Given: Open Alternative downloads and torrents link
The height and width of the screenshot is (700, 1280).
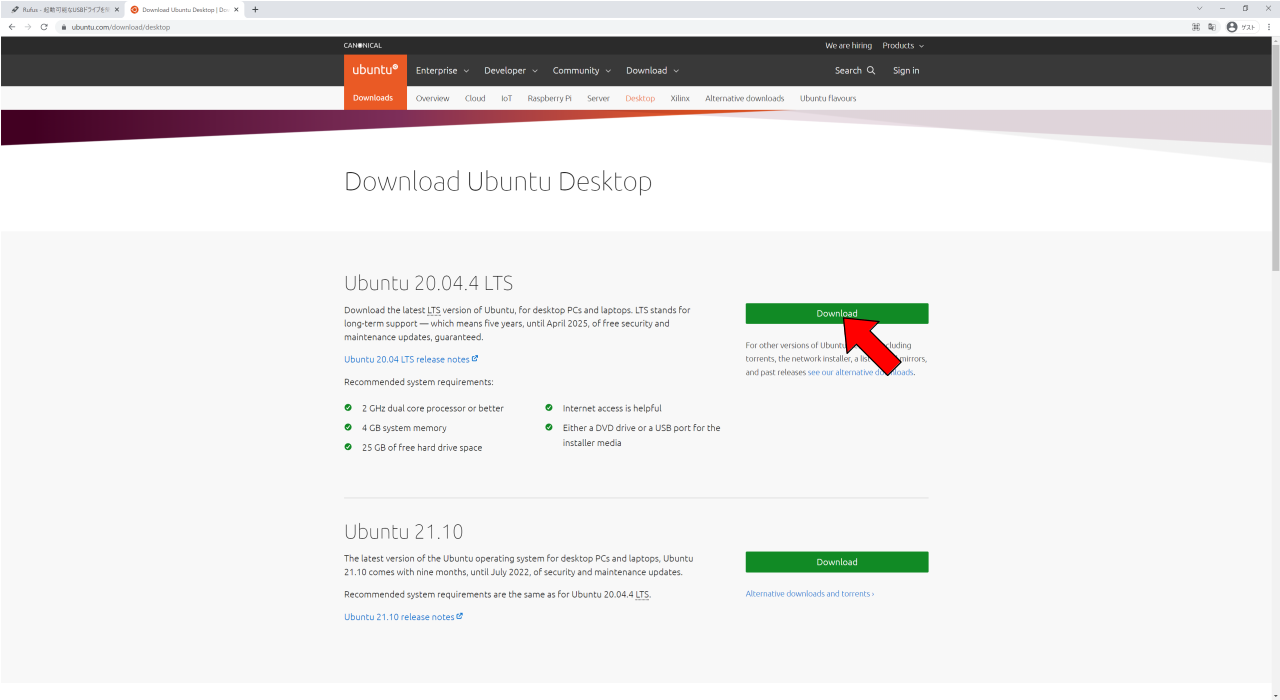Looking at the screenshot, I should point(810,594).
